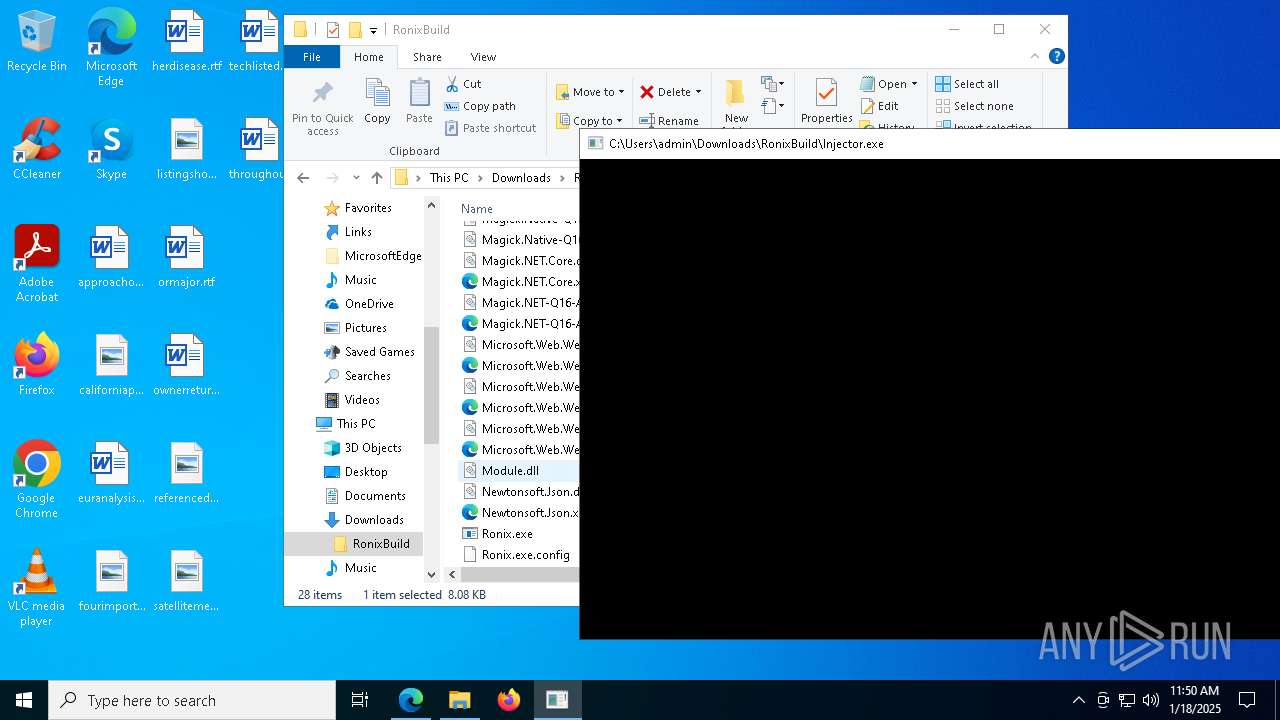Open Google Chrome desktop shortcut

click(37, 480)
